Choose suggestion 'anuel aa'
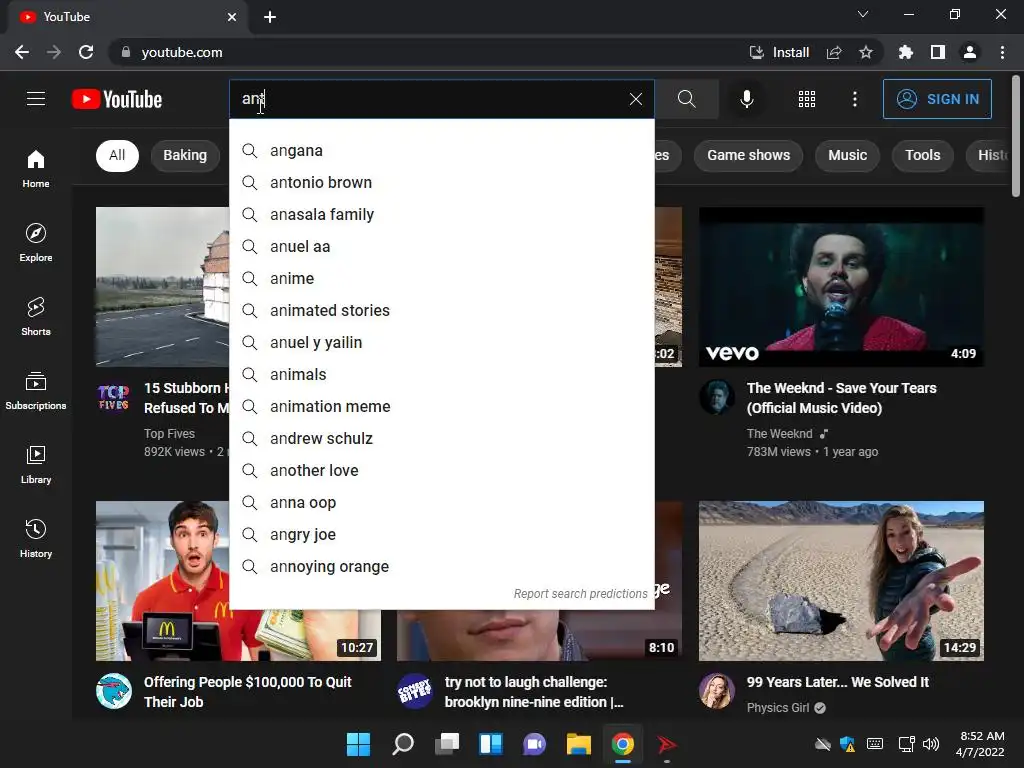1024x768 pixels. pyautogui.click(x=442, y=247)
